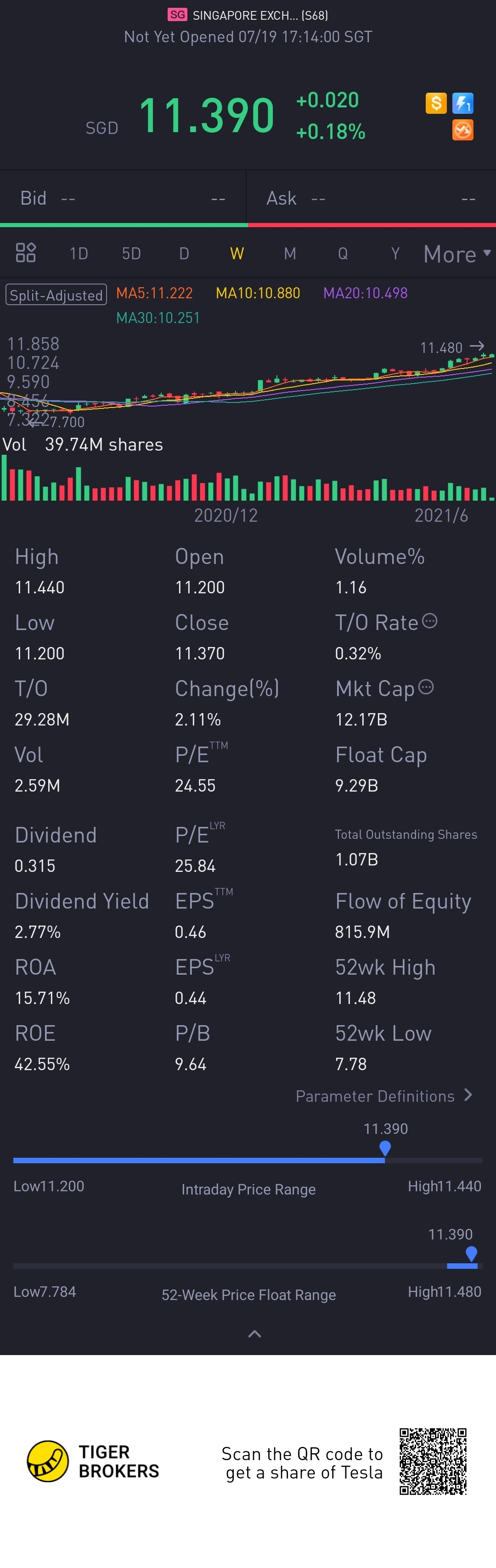496x1568 pixels.
Task: Open the chart layout grid icon
Action: 26,252
